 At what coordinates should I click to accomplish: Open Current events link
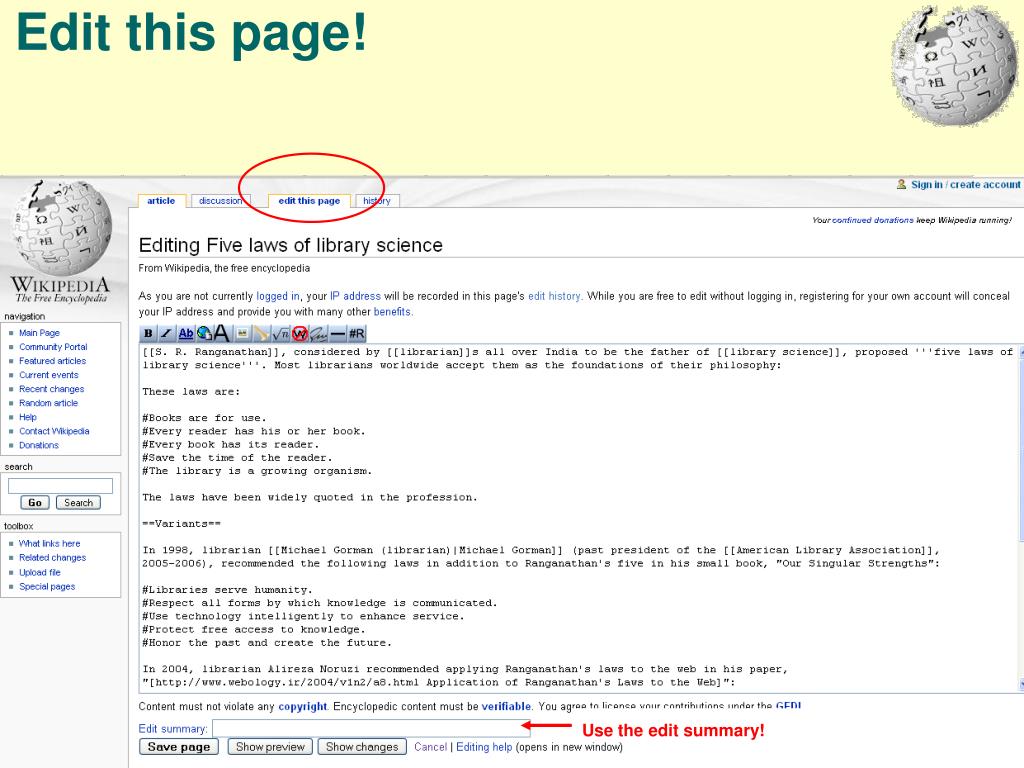48,375
